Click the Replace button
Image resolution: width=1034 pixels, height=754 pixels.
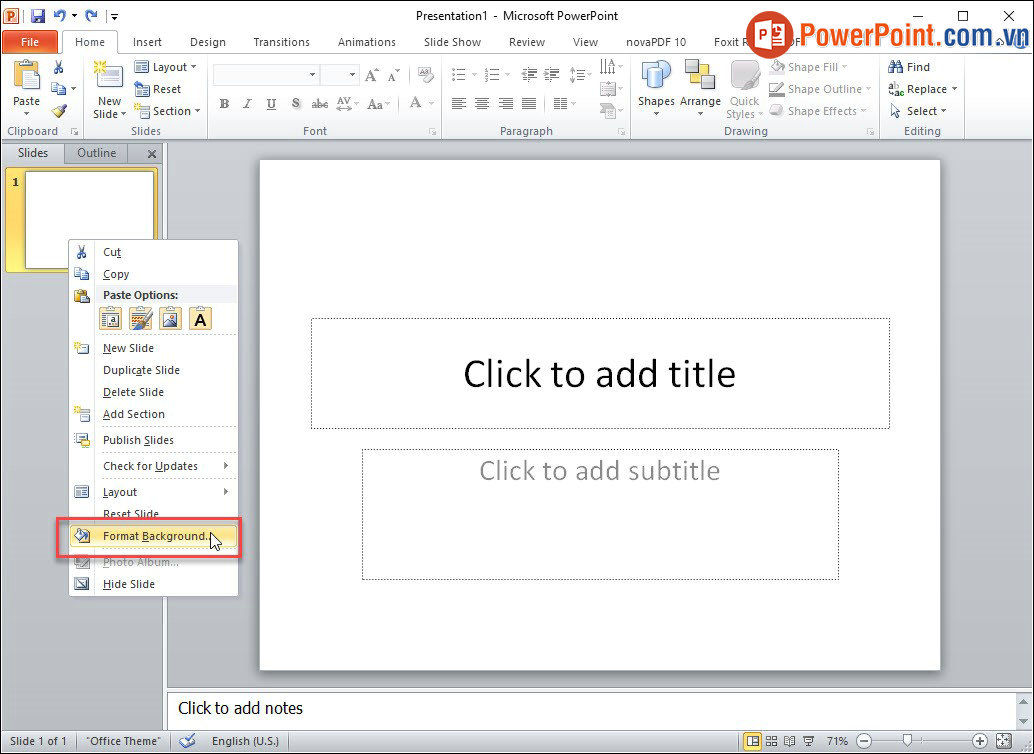[920, 89]
